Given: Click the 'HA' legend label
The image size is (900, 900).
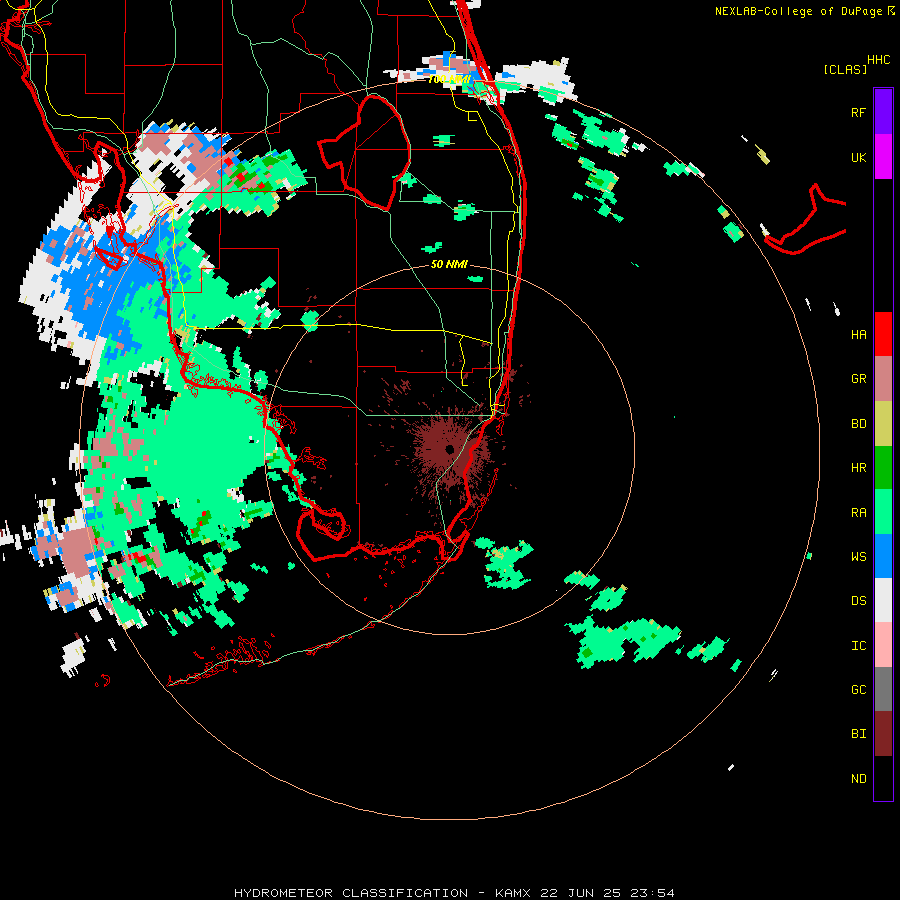Looking at the screenshot, I should coord(858,335).
